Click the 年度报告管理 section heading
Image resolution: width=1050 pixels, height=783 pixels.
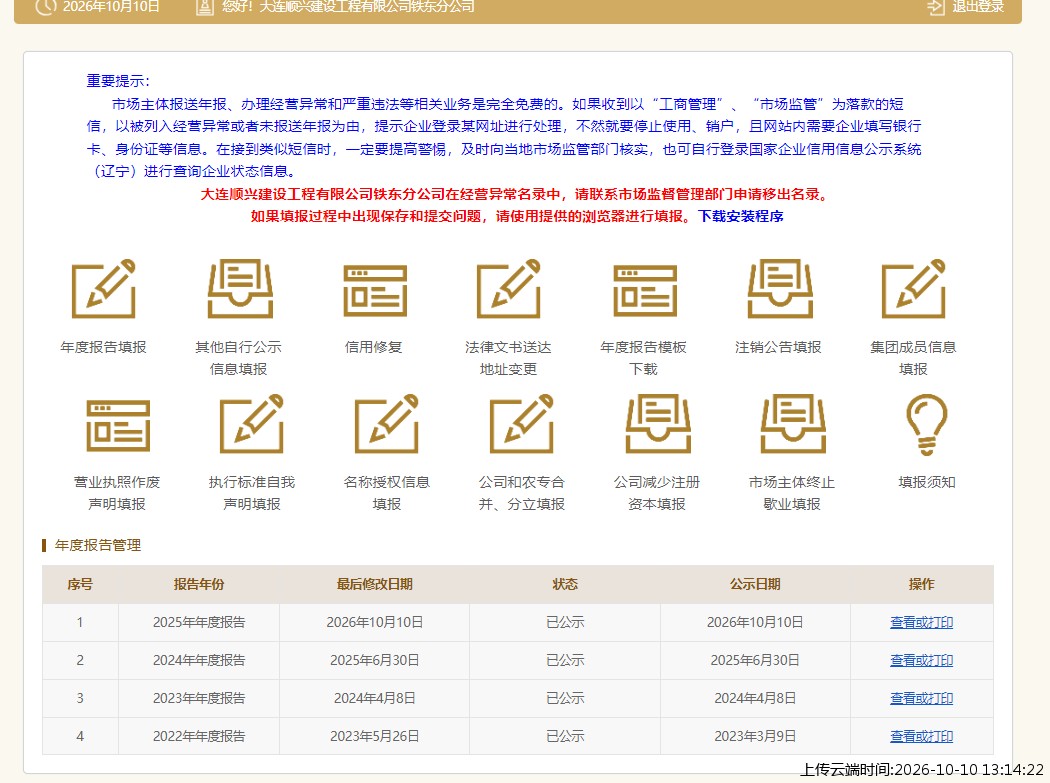[x=98, y=545]
